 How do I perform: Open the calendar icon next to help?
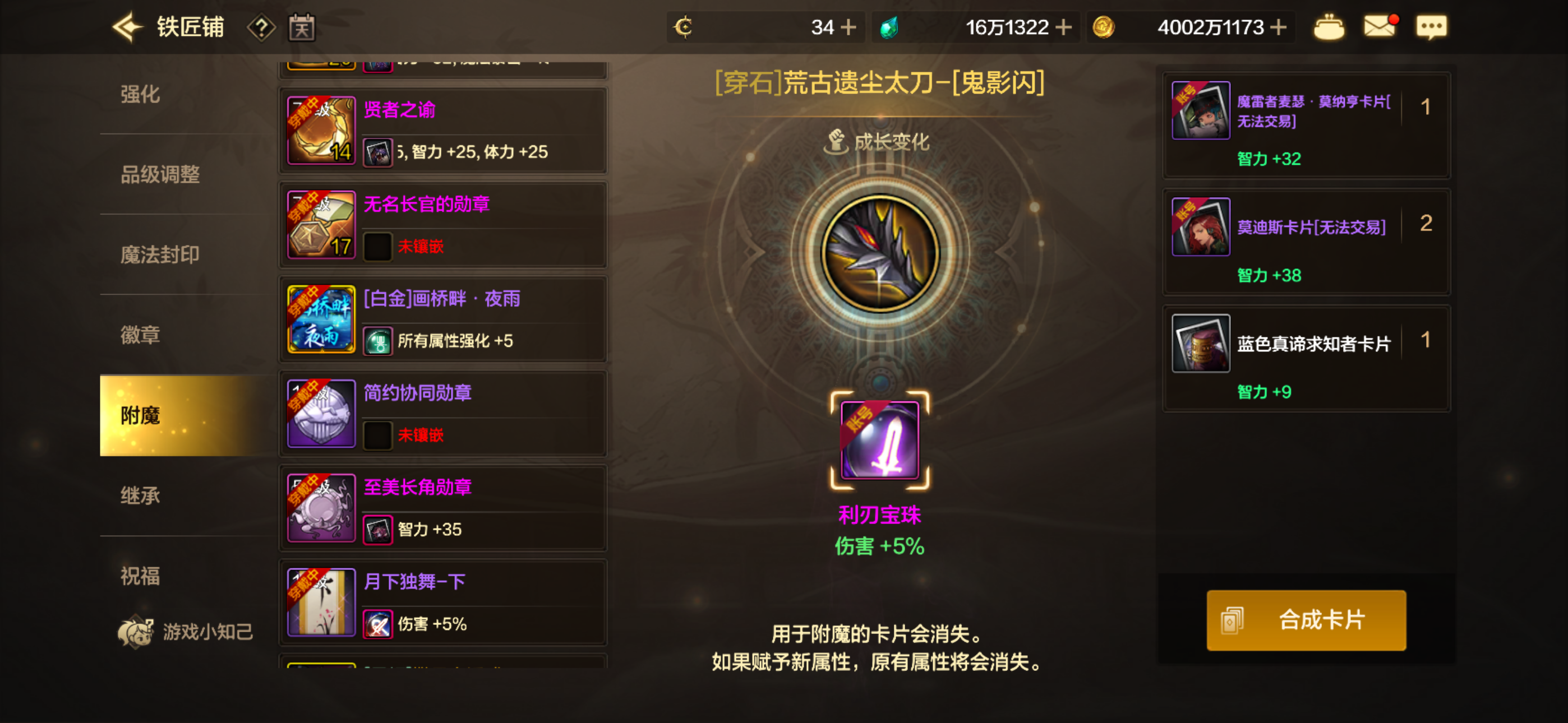301,27
